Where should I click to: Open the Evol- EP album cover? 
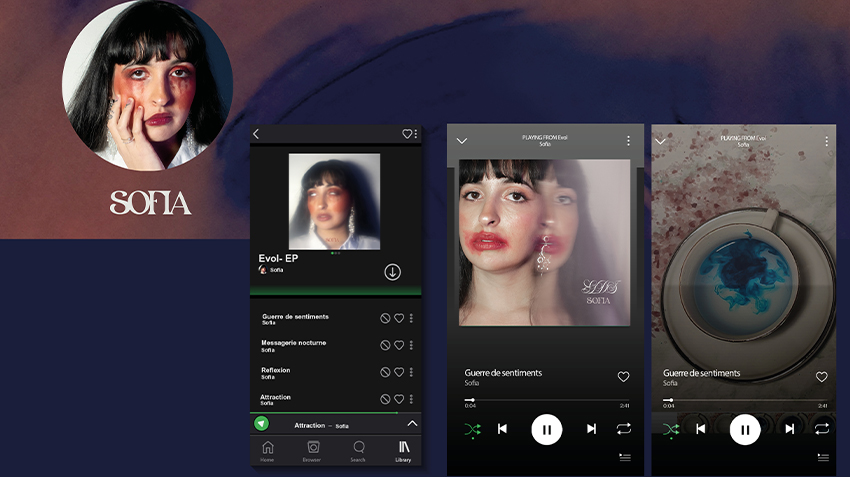[334, 201]
